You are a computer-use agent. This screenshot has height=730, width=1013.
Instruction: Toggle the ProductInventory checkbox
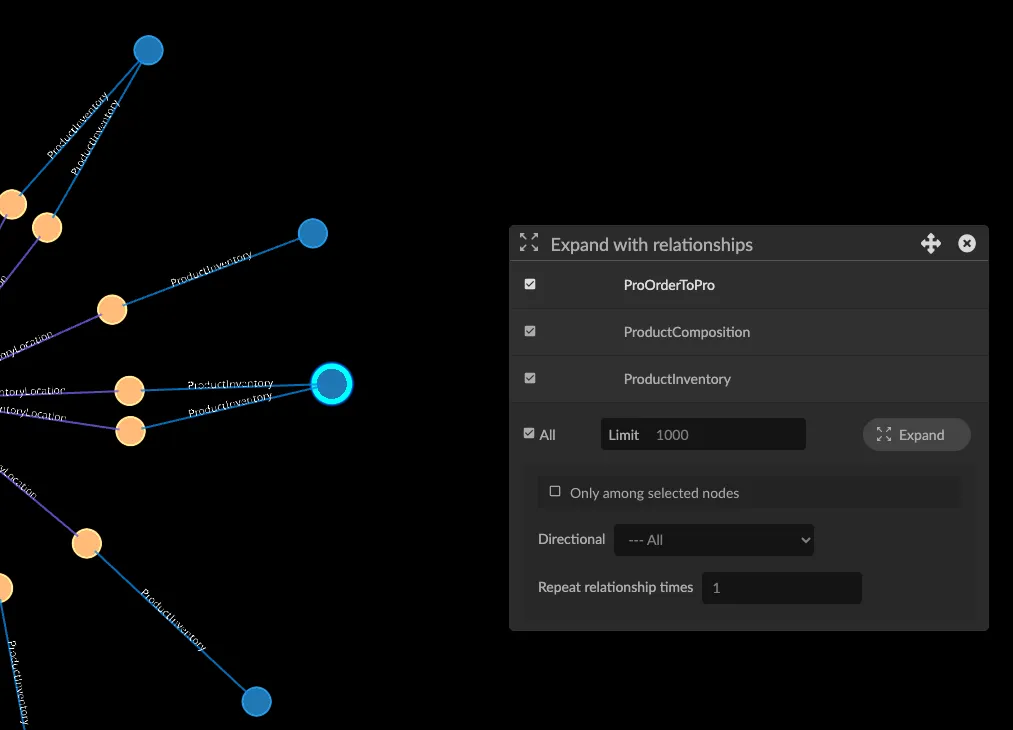click(530, 378)
